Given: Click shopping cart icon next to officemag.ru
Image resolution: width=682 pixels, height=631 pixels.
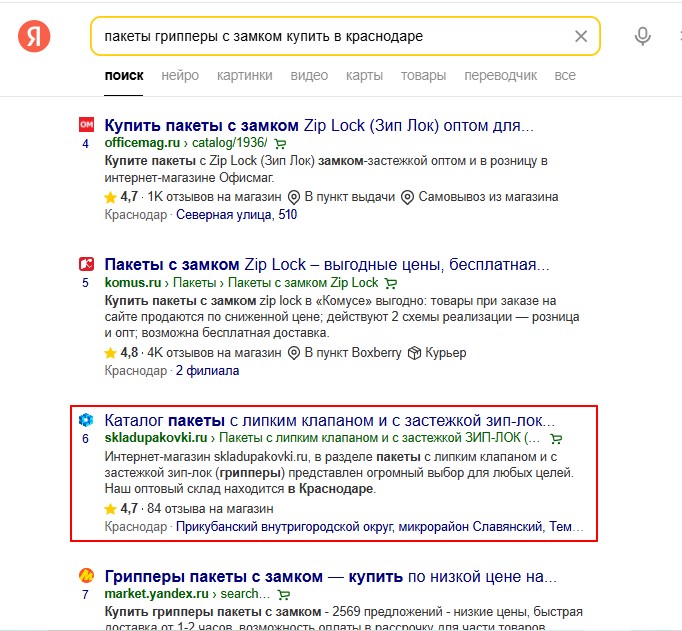Looking at the screenshot, I should coord(281,144).
